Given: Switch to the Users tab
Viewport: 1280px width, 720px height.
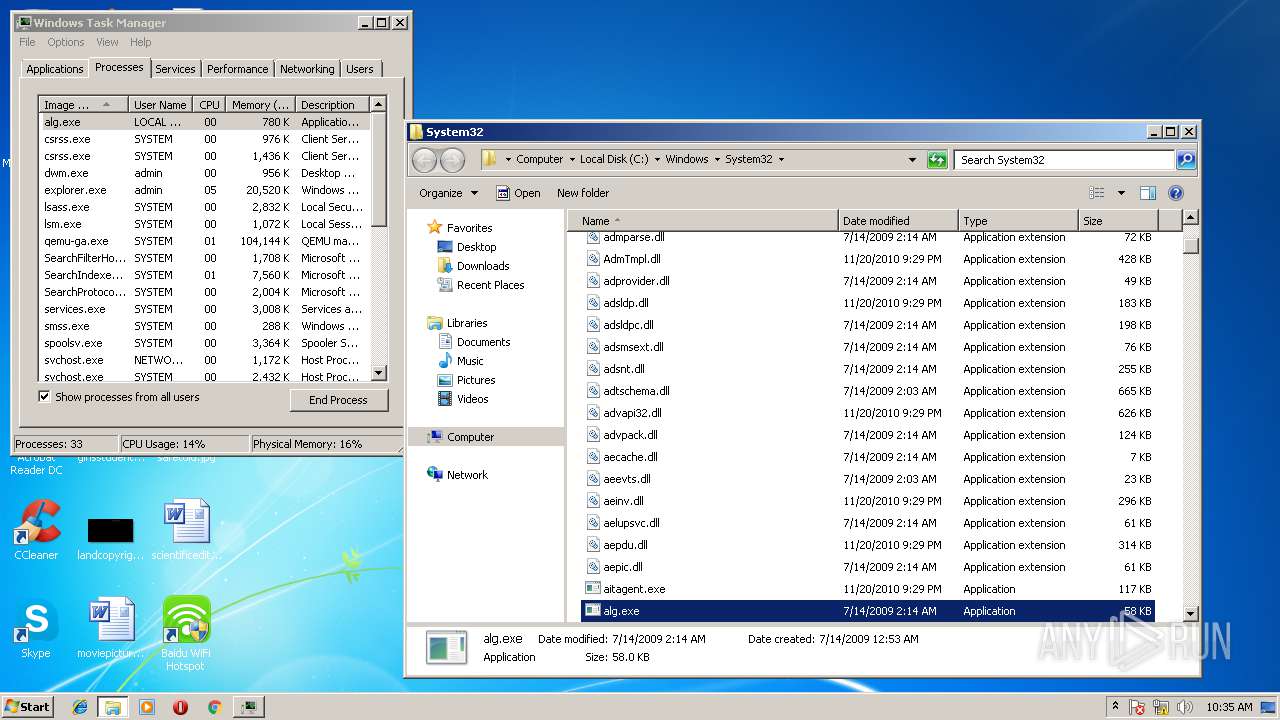Looking at the screenshot, I should 359,69.
